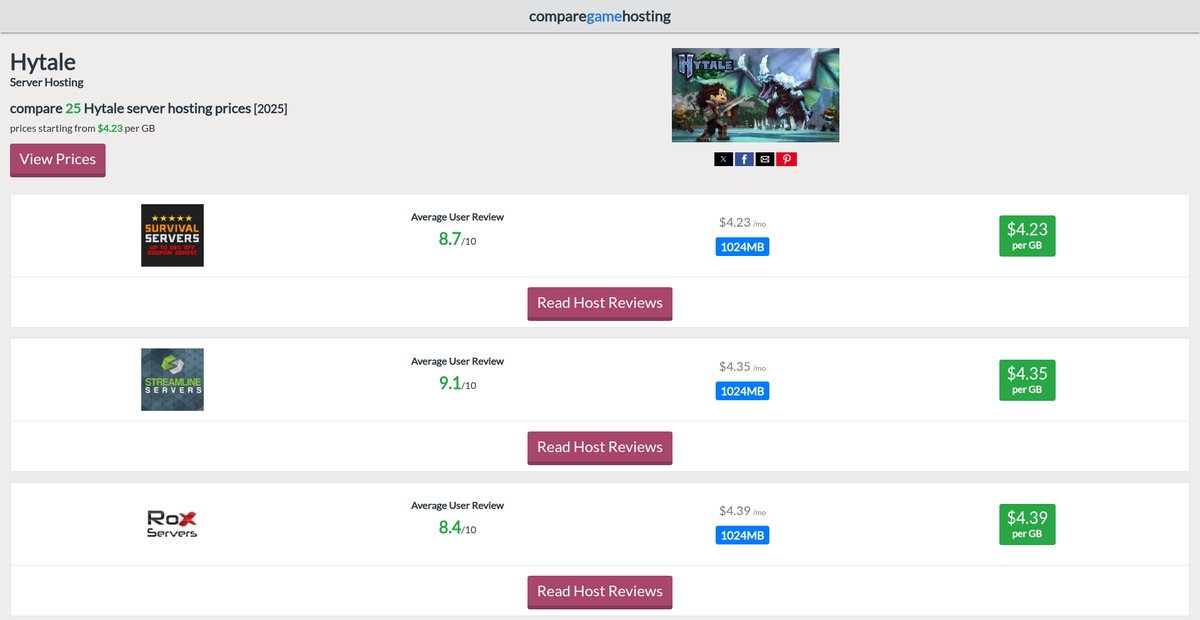Click the grey $4.39 /mo price text
Viewport: 1200px width, 620px height.
(742, 511)
